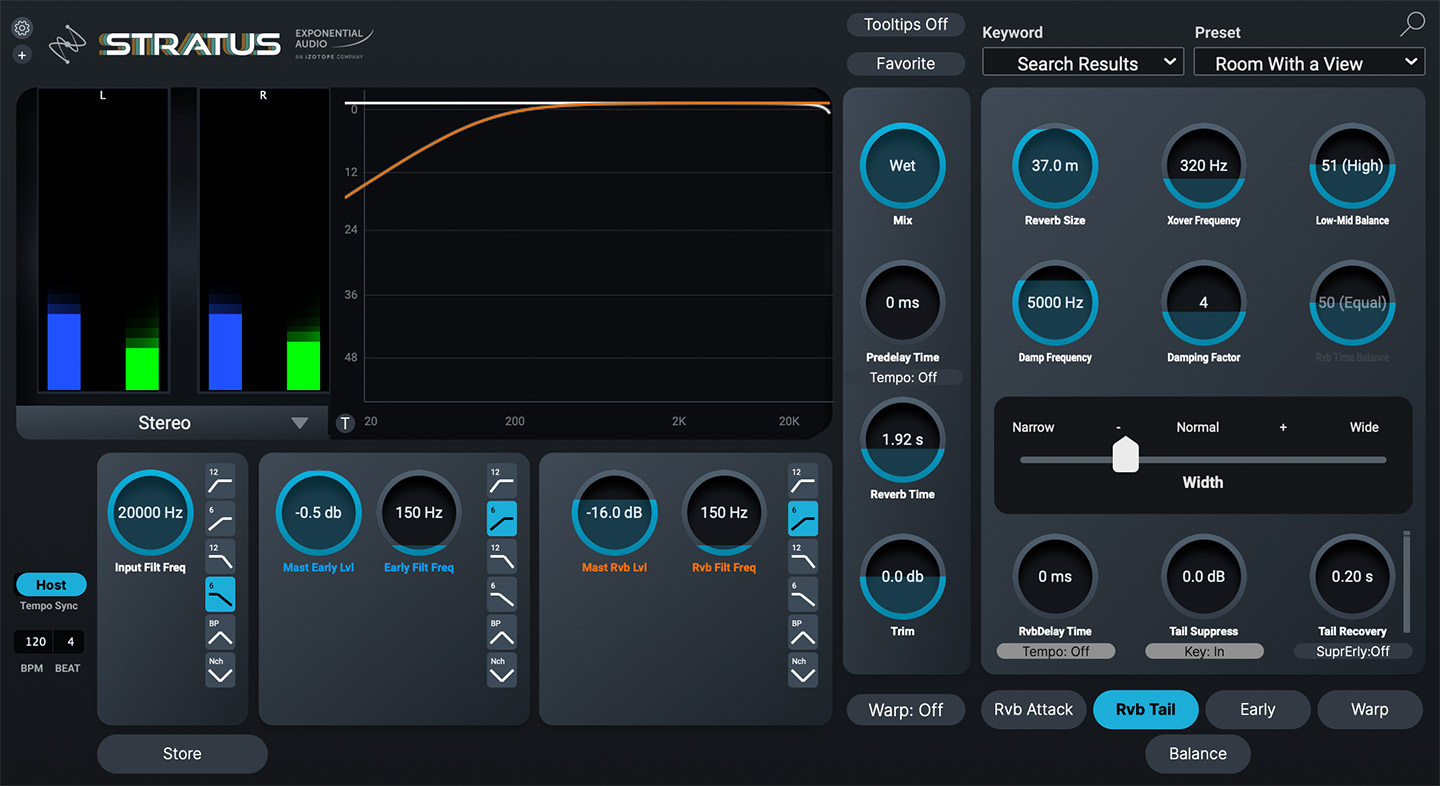Click the Reverb Size 37.0 m knob
Image resolution: width=1440 pixels, height=786 pixels.
1055,166
